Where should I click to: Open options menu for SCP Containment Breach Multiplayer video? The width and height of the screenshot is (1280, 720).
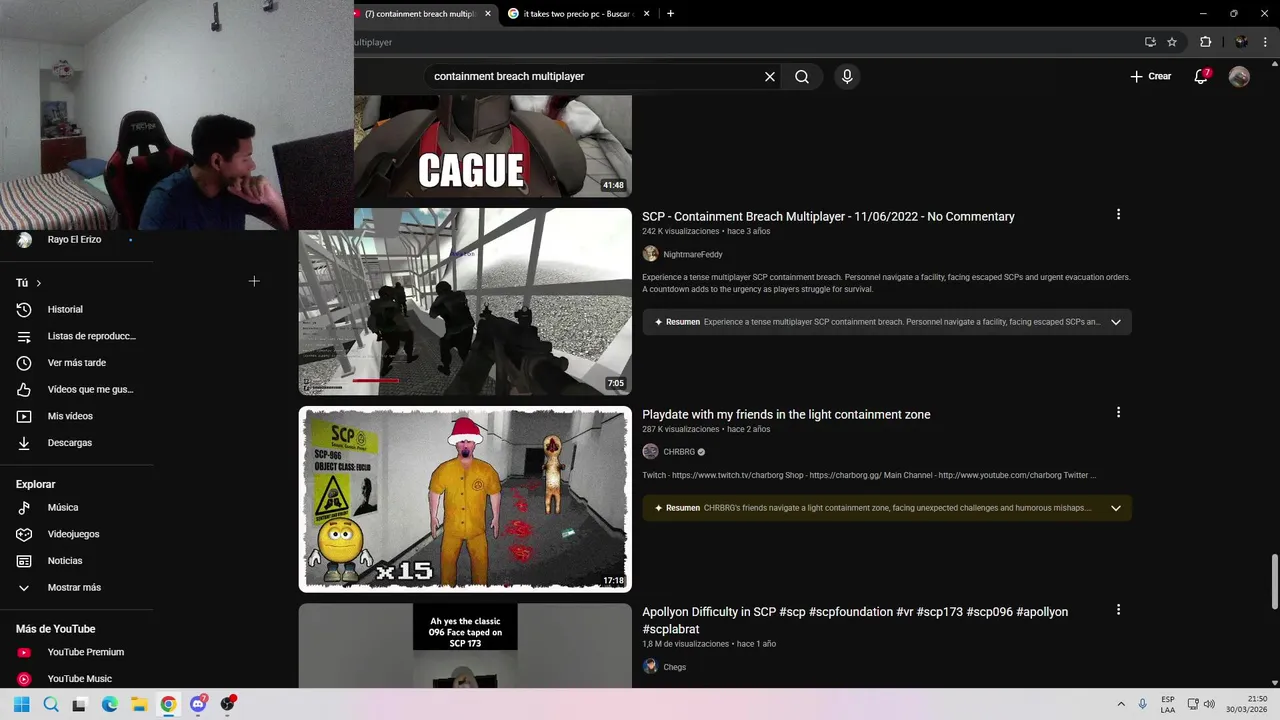tap(1118, 214)
